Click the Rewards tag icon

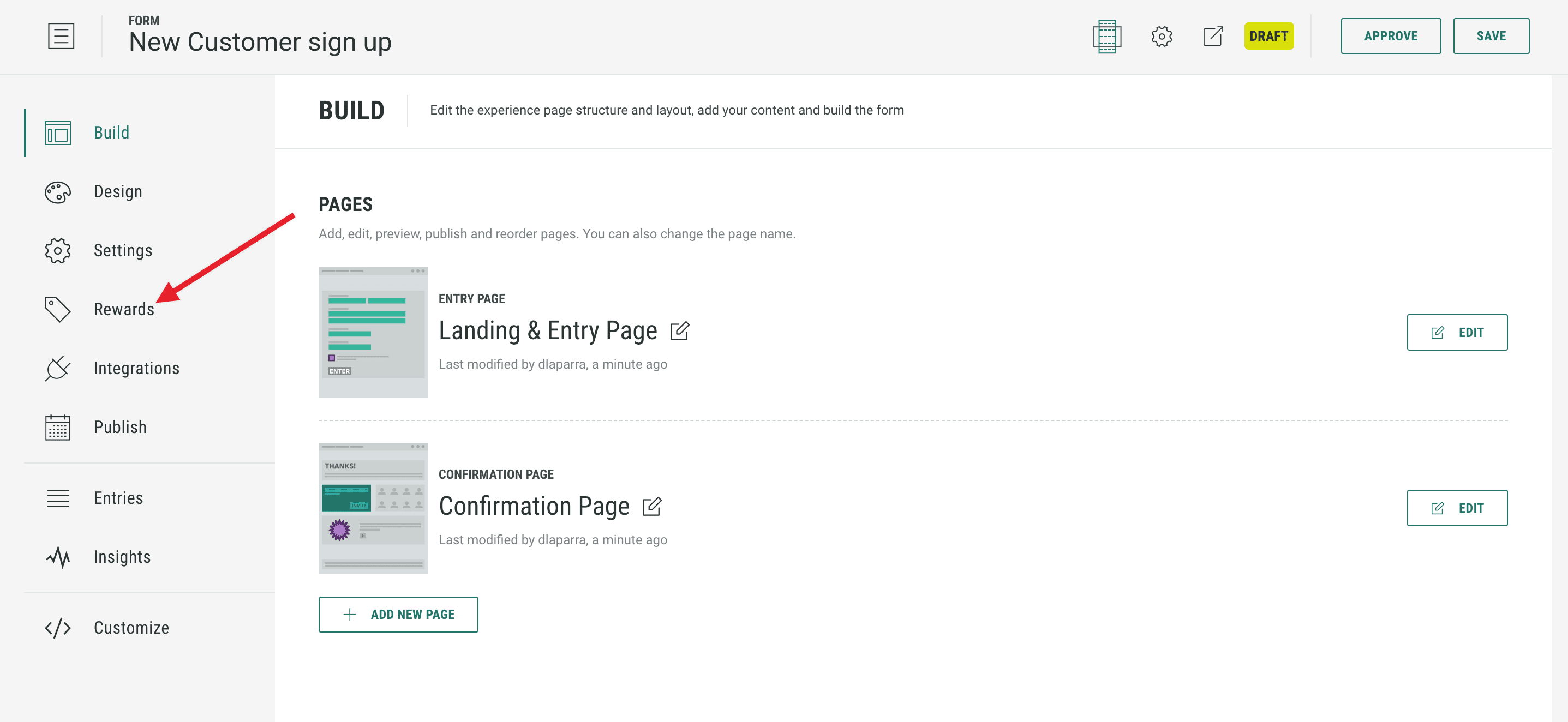pyautogui.click(x=57, y=309)
